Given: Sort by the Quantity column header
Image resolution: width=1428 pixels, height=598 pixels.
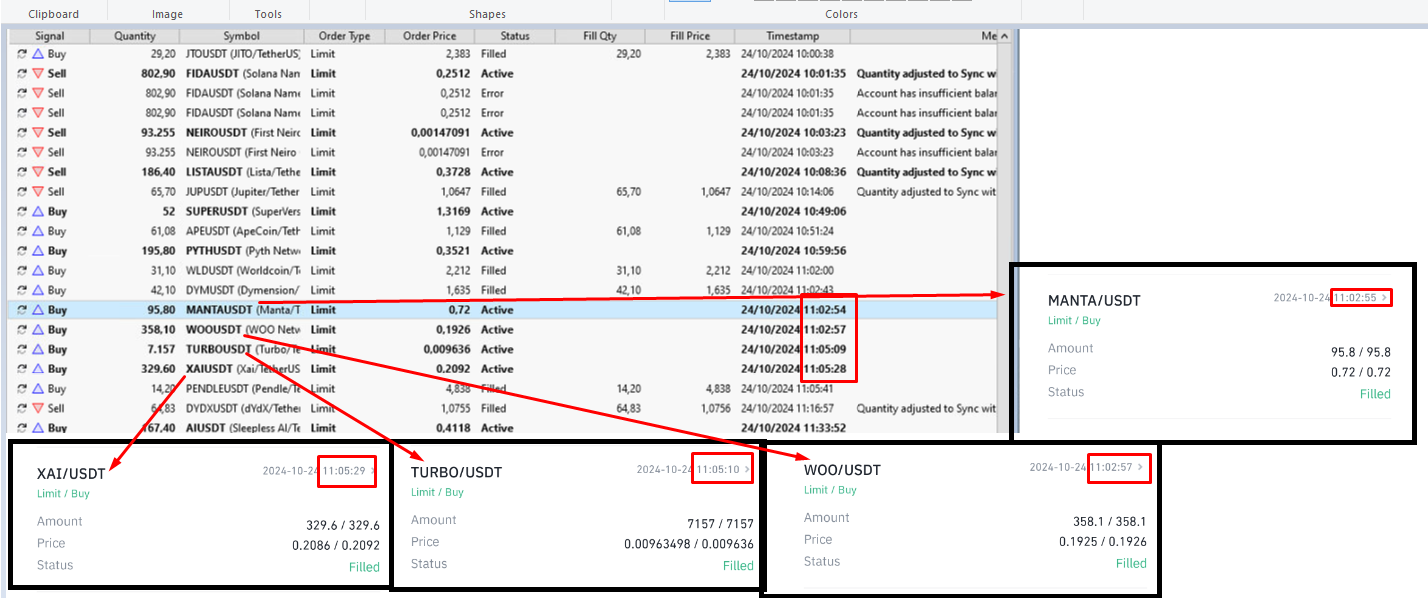Looking at the screenshot, I should [135, 36].
